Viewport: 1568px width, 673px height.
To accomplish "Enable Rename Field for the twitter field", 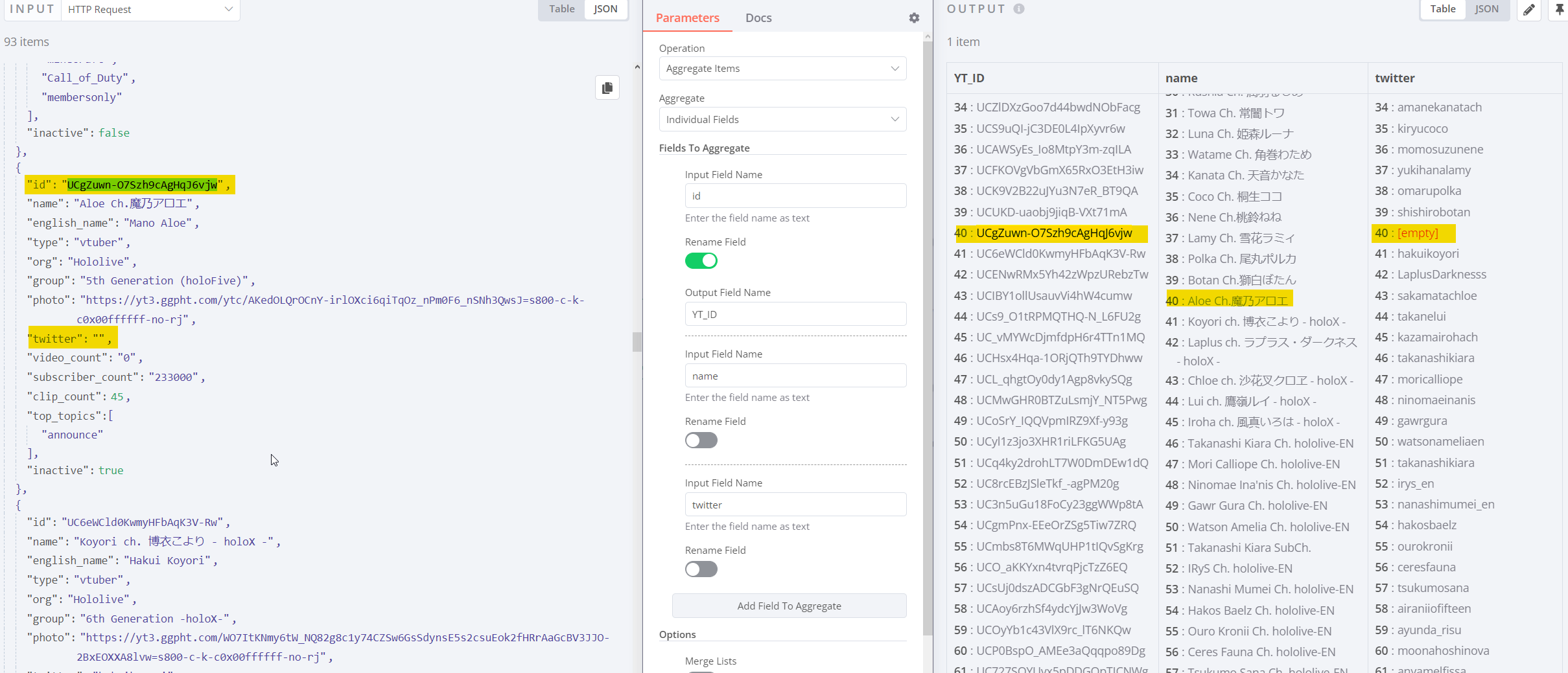I will [701, 569].
